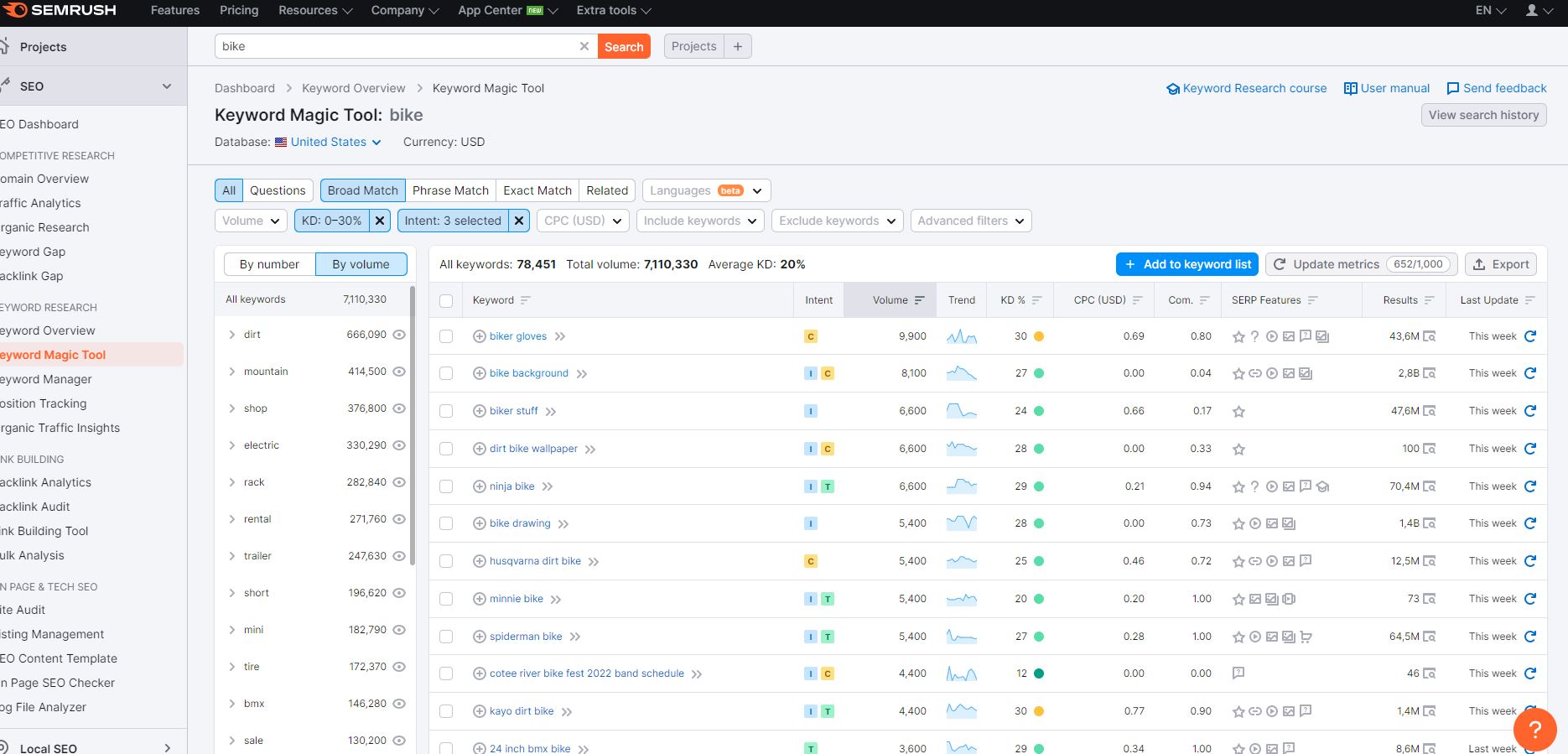The image size is (1568, 754).
Task: Check the biker gloves row checkbox
Action: point(446,336)
